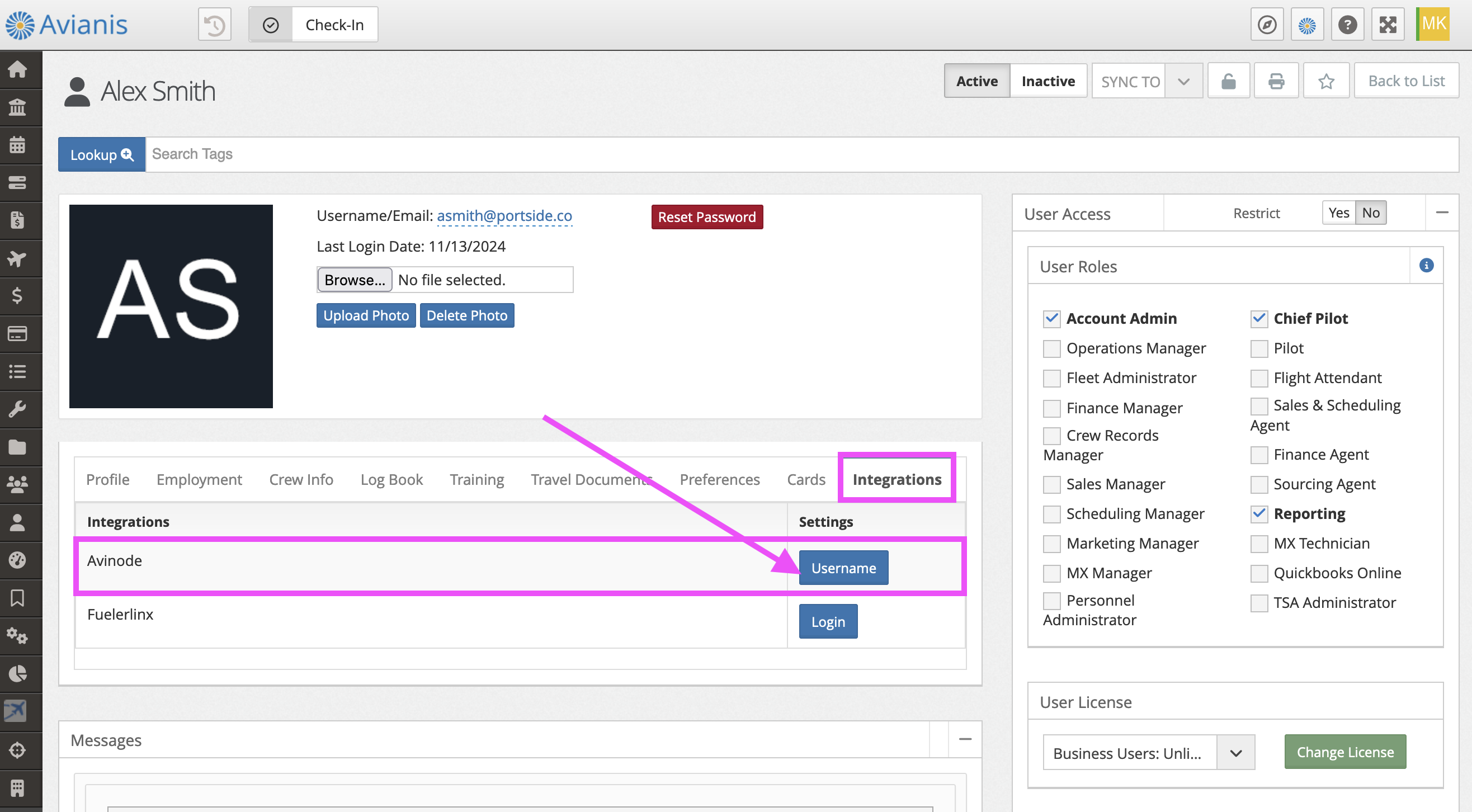Check the Operations Manager role
Image resolution: width=1472 pixels, height=812 pixels.
tap(1051, 348)
